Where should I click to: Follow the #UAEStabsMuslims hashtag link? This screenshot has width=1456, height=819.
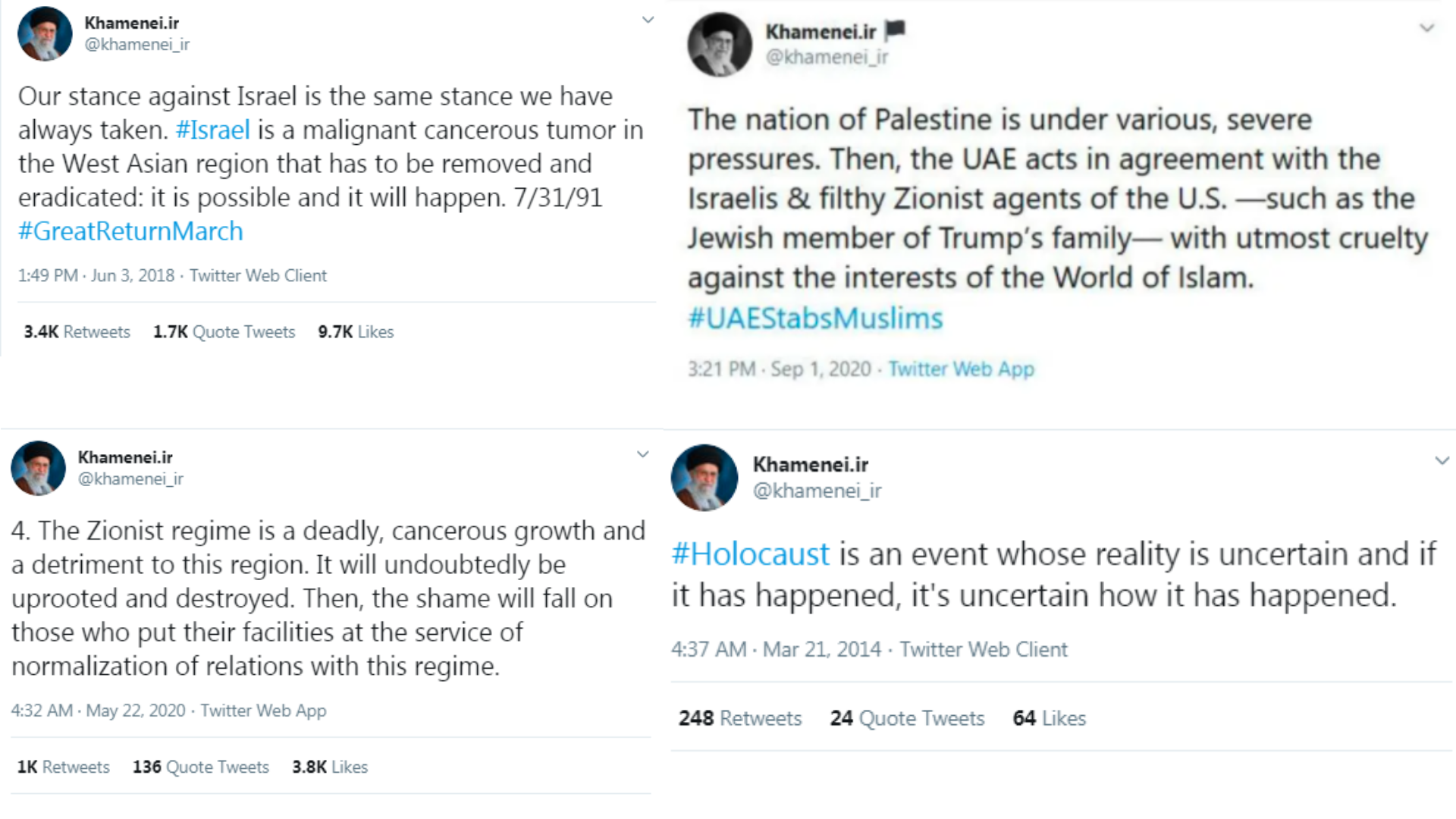click(x=815, y=318)
